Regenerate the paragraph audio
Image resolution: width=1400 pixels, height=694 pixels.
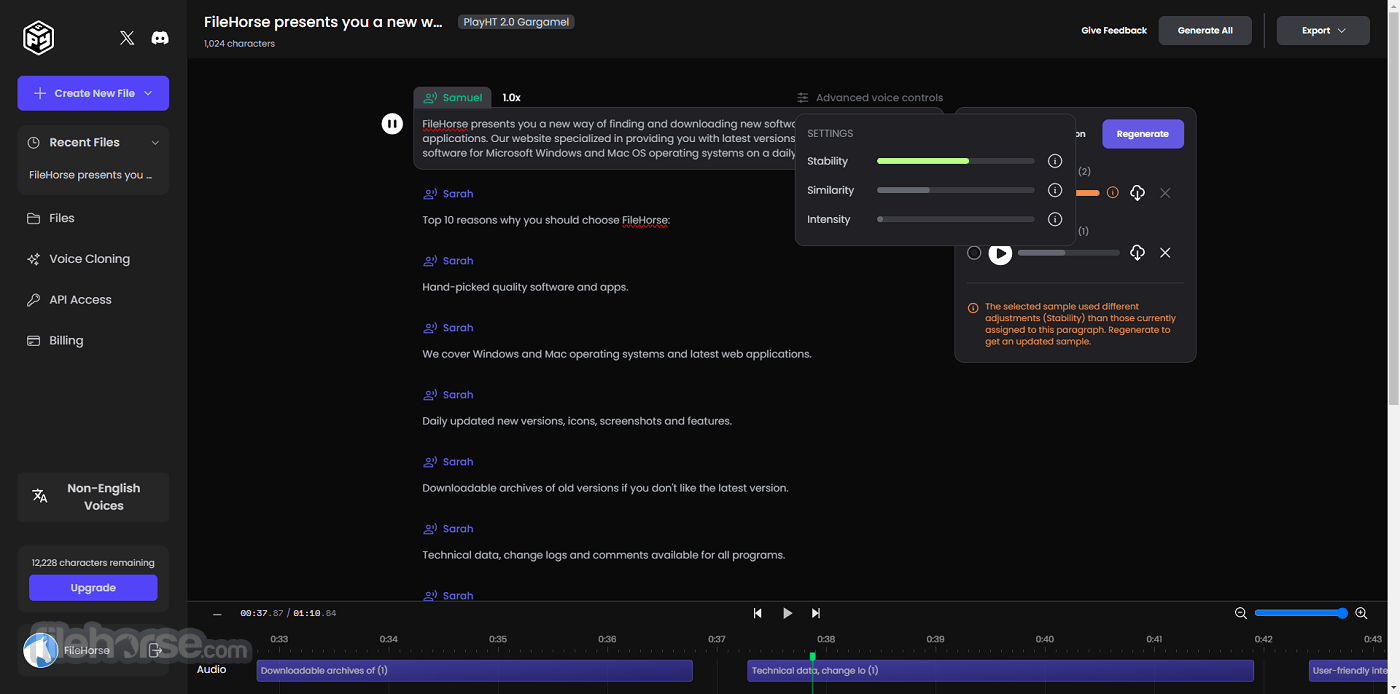click(x=1142, y=134)
